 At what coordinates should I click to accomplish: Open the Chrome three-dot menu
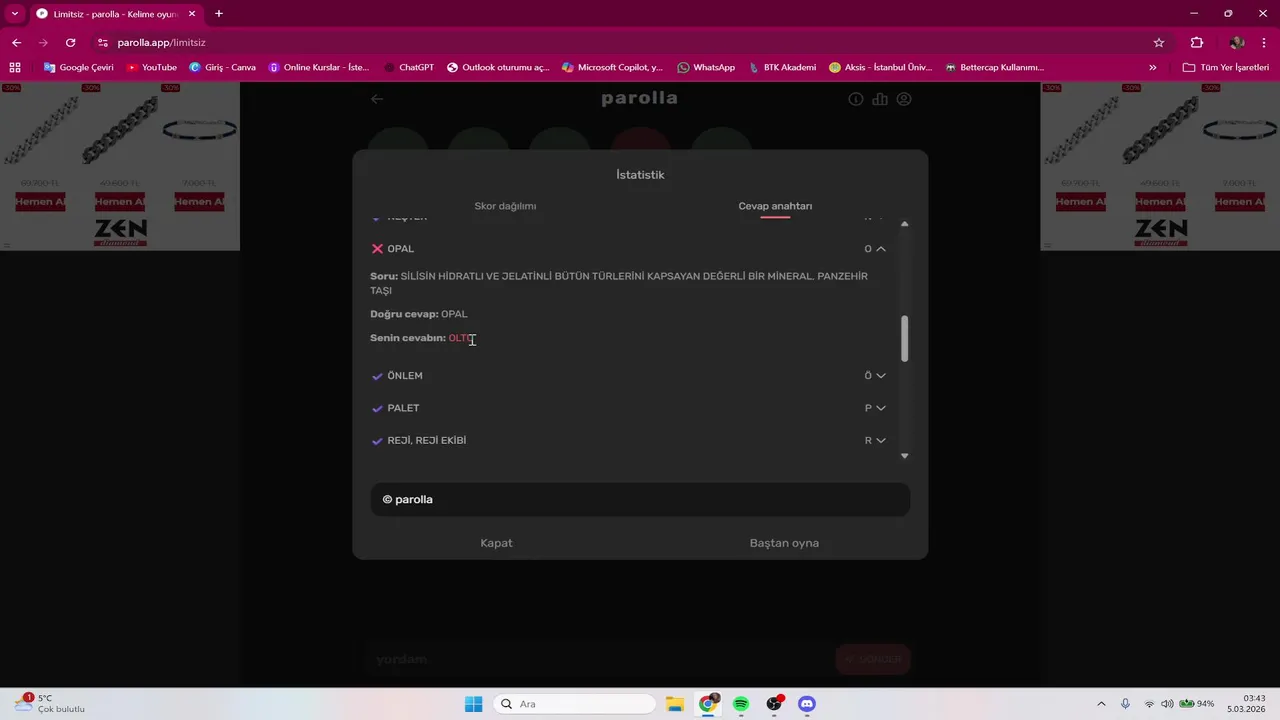click(x=1264, y=43)
